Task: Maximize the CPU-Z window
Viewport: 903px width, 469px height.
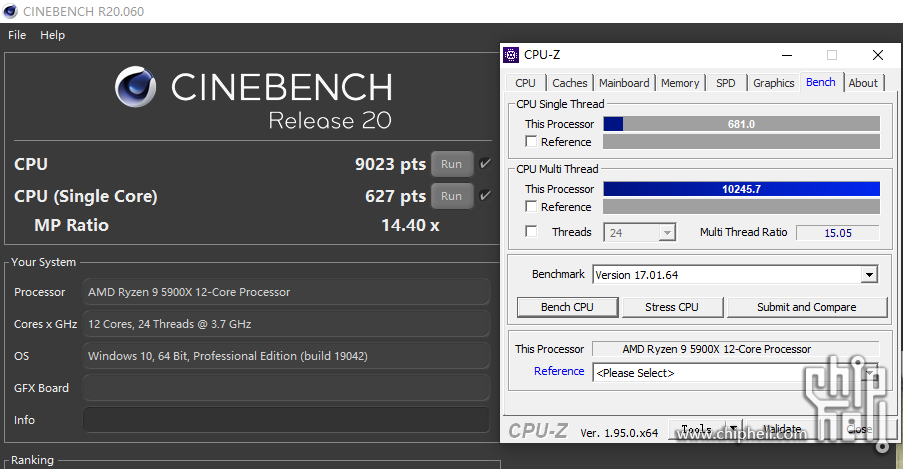Action: coord(832,55)
